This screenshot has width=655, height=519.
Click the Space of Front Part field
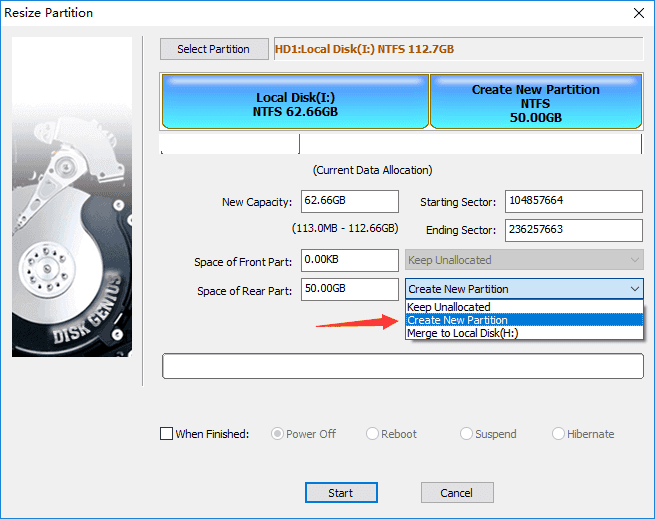(350, 261)
